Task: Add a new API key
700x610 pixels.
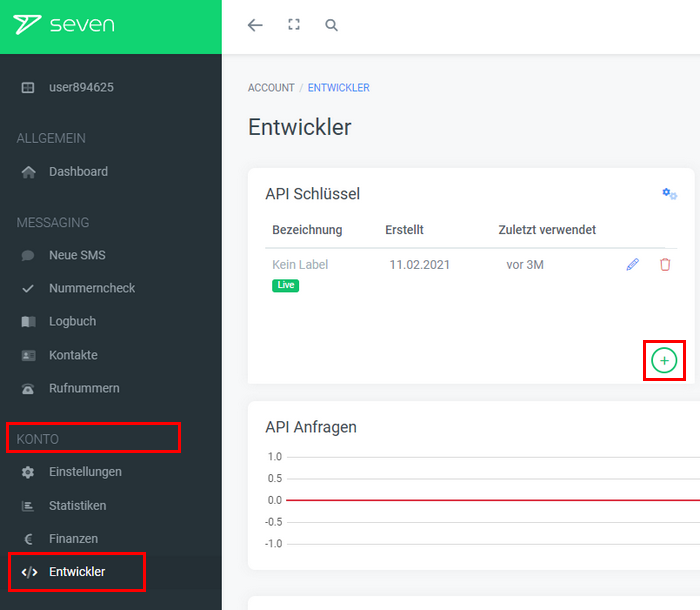Action: coord(664,360)
